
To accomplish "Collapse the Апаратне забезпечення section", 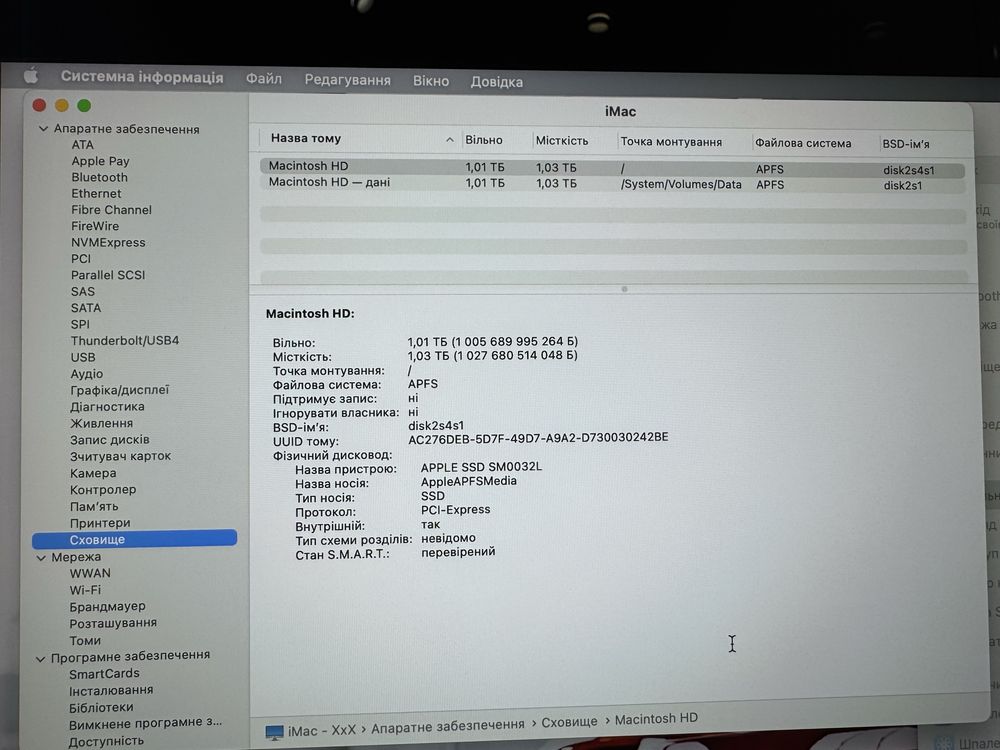I will [x=43, y=129].
